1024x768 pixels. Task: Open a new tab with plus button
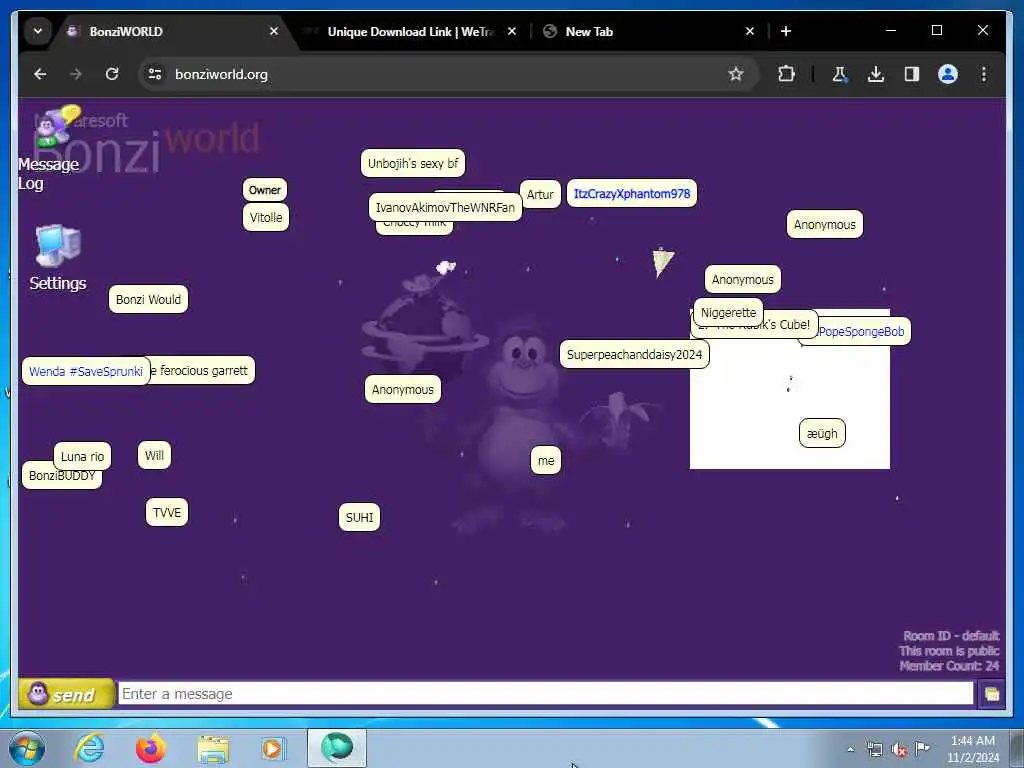(x=786, y=31)
